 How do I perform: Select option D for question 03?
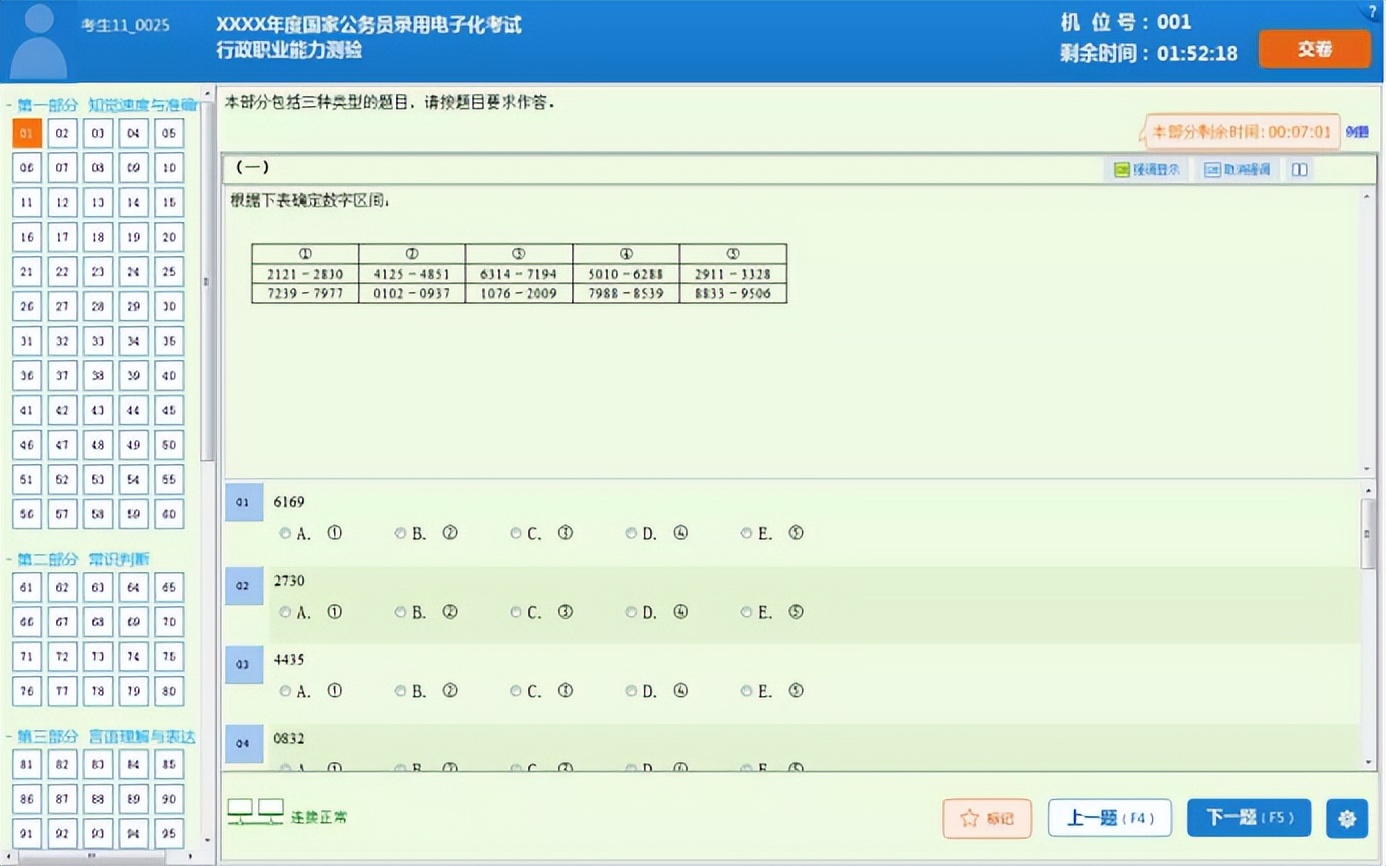631,691
